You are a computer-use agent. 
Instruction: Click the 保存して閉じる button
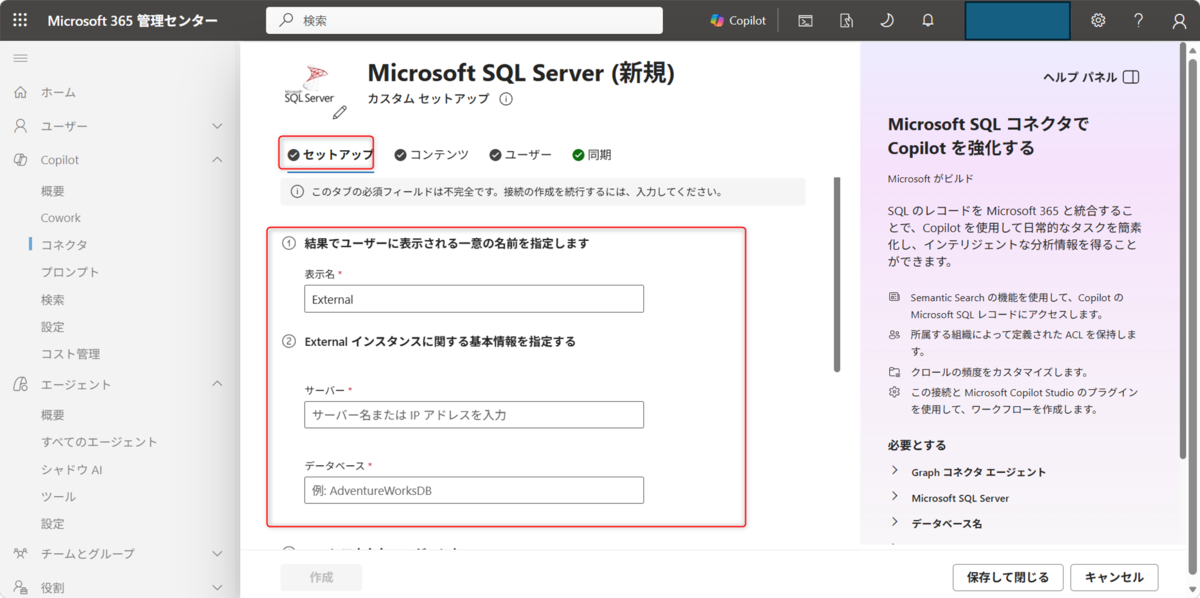tap(1007, 577)
